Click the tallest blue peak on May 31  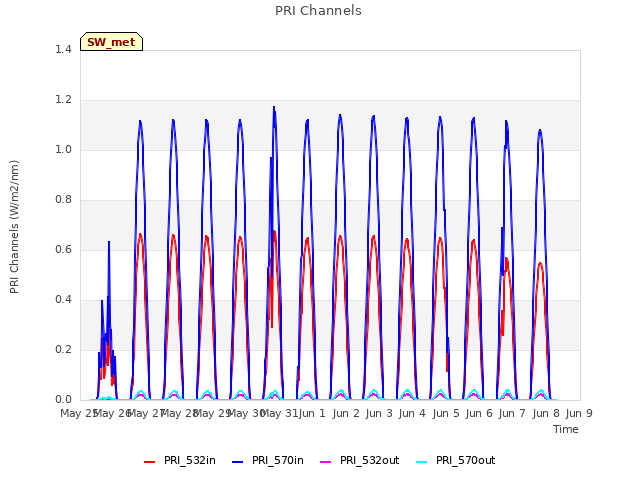[x=274, y=107]
